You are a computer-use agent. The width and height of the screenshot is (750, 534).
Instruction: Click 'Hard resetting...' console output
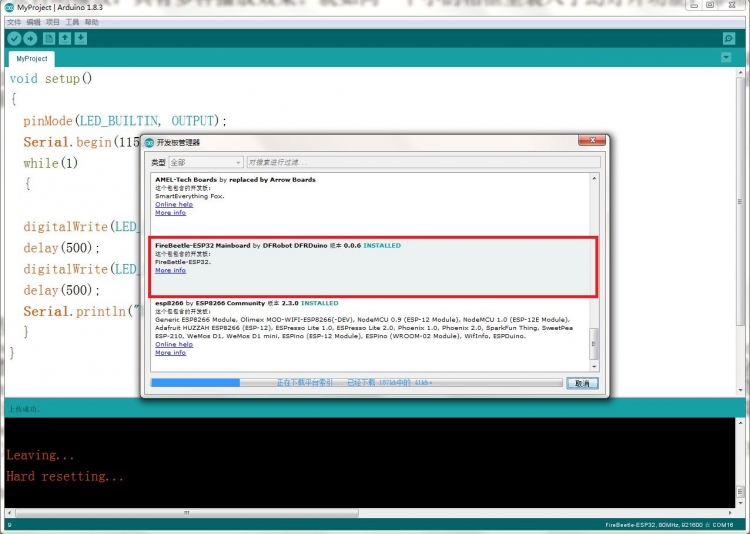click(65, 477)
